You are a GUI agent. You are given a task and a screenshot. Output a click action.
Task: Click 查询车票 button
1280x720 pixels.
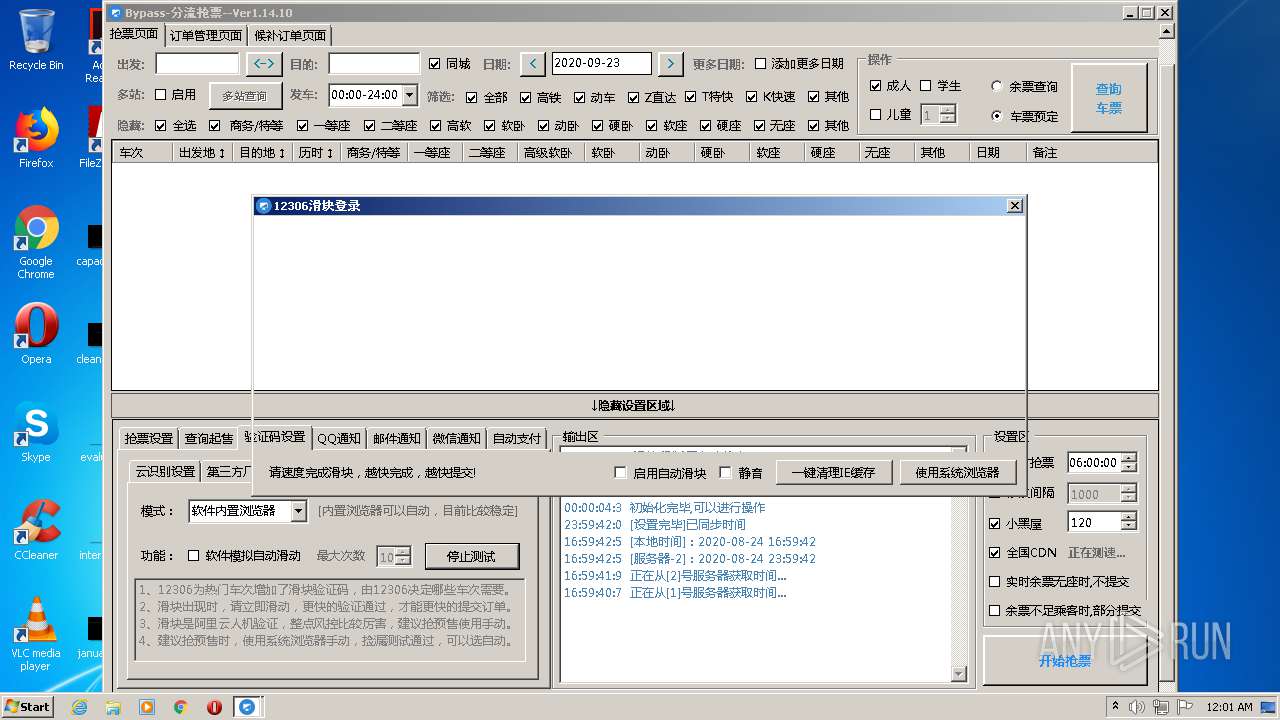(x=1108, y=98)
